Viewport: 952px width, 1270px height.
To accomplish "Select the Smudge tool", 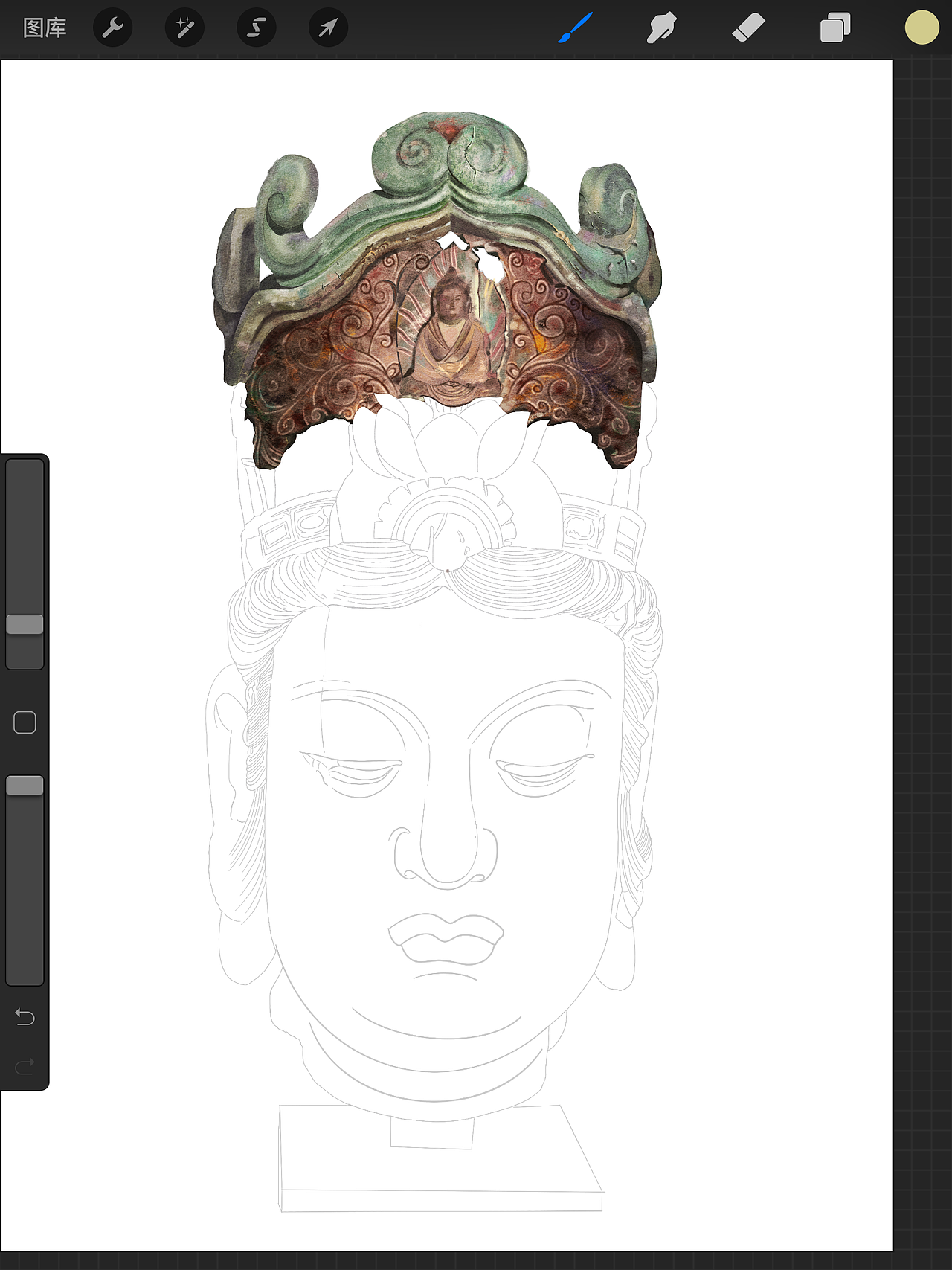I will pos(661,28).
